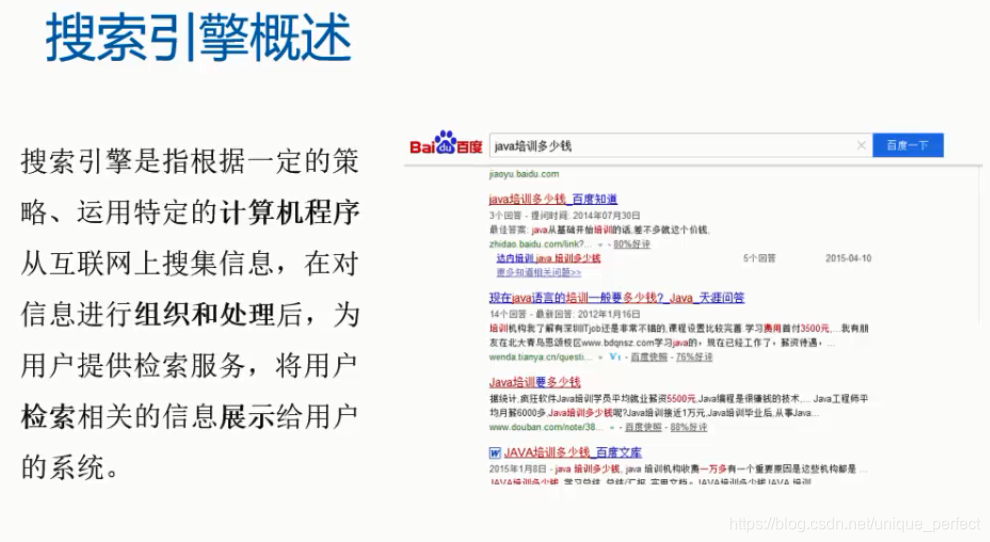Click the wenda.tianya.cn URL text

(x=540, y=357)
